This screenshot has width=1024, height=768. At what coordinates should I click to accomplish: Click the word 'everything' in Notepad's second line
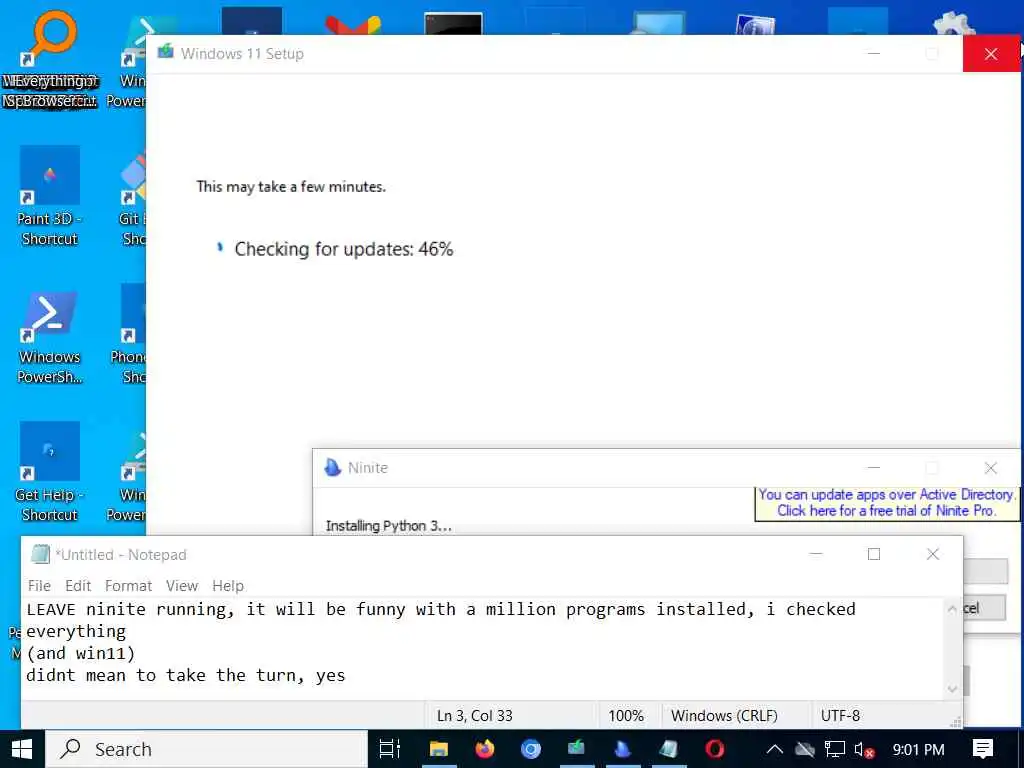pyautogui.click(x=76, y=632)
